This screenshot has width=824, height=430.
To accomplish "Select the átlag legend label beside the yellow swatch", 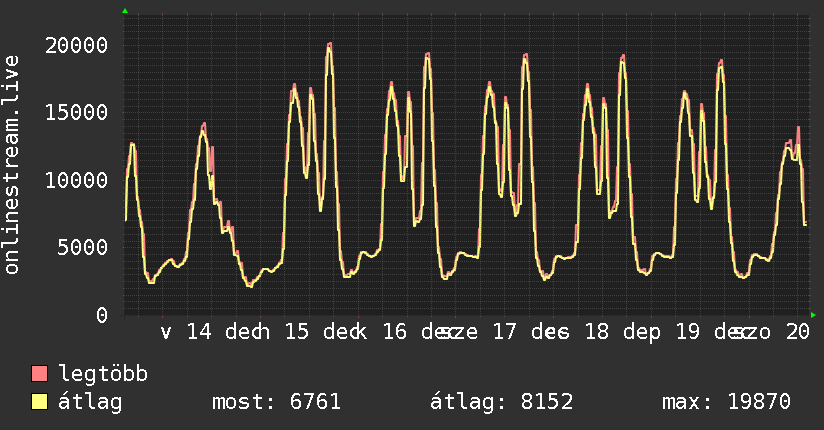I will point(90,402).
